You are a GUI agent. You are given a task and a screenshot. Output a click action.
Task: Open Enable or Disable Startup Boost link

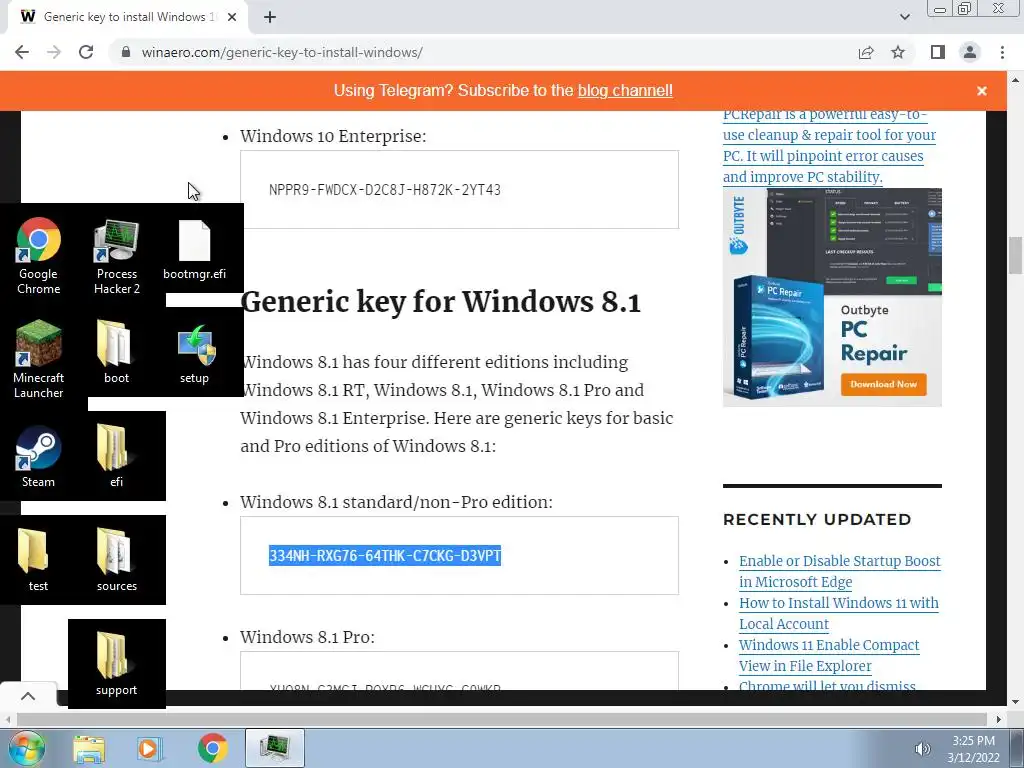pos(840,571)
